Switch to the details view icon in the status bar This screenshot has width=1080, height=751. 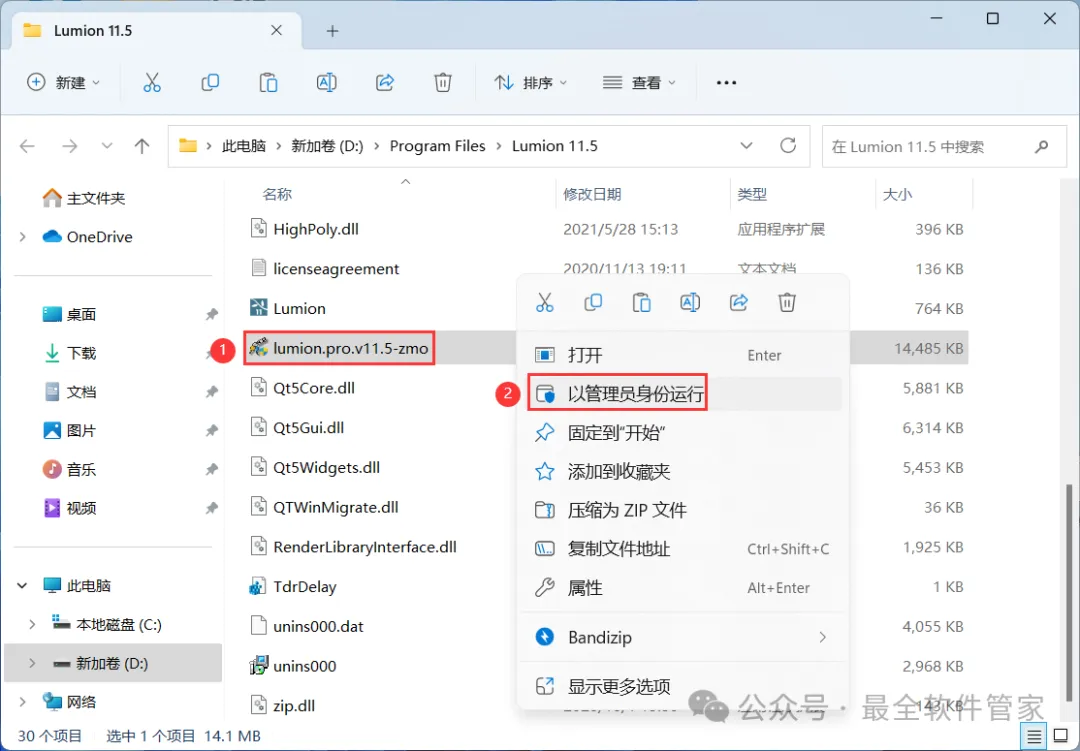point(1034,737)
